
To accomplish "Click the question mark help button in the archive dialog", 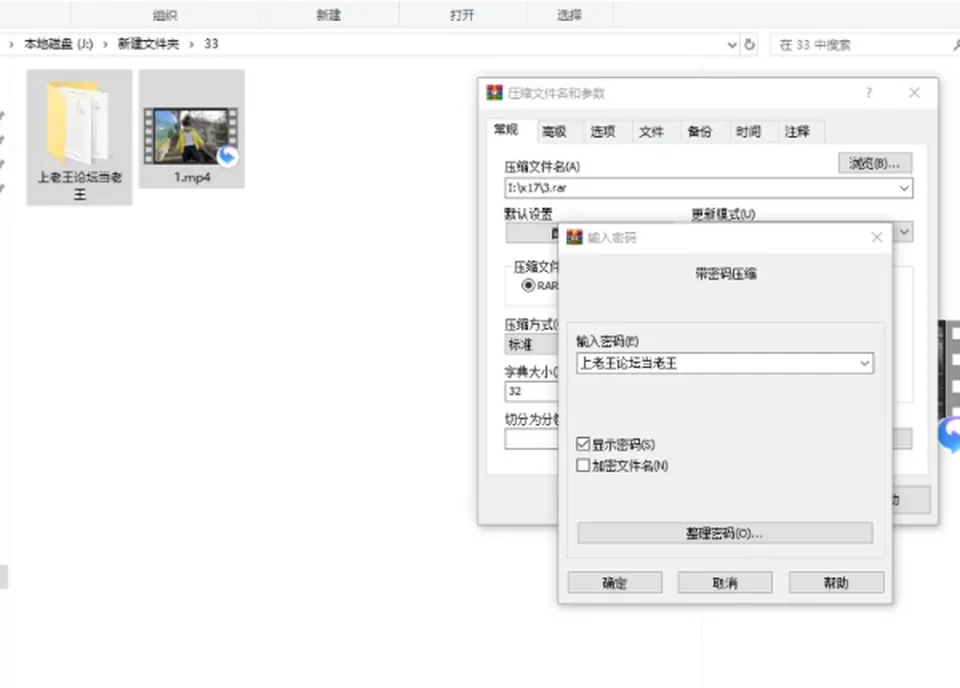I will click(869, 92).
